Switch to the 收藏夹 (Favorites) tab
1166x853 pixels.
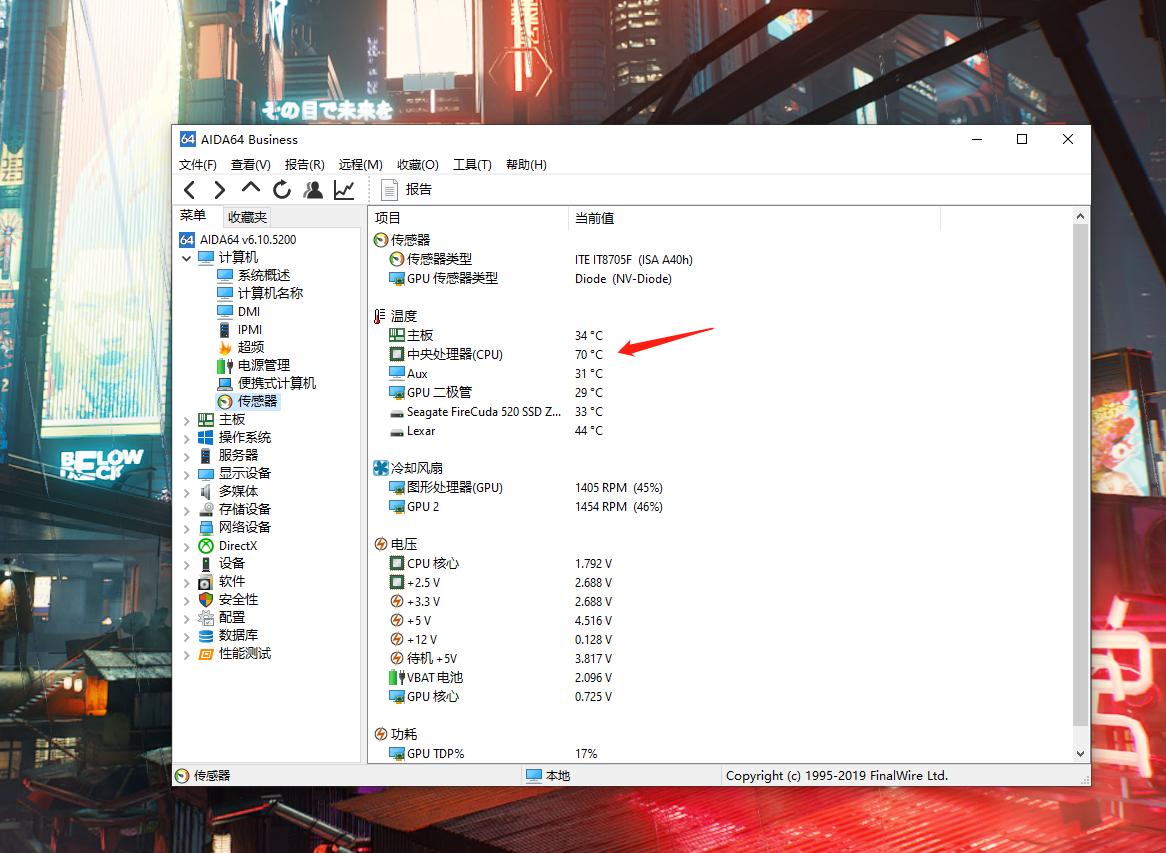(x=247, y=216)
